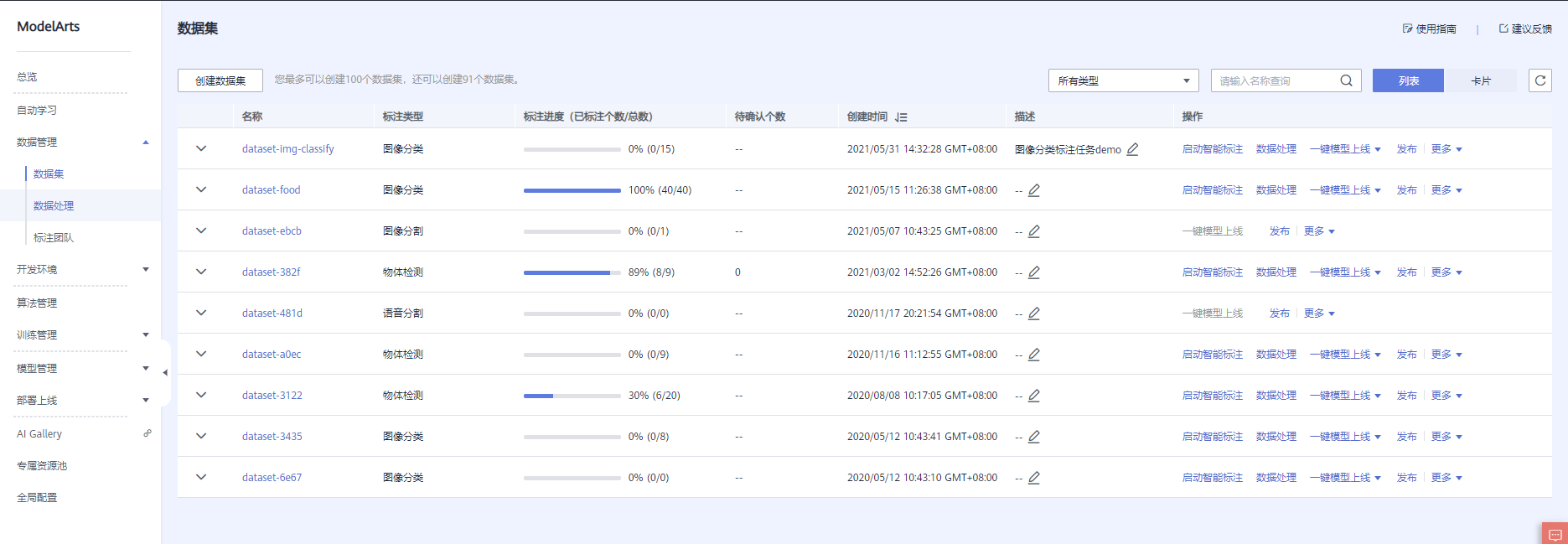The height and width of the screenshot is (544, 1568).
Task: Collapse the sidebar with the arrow handle
Action: 165,372
